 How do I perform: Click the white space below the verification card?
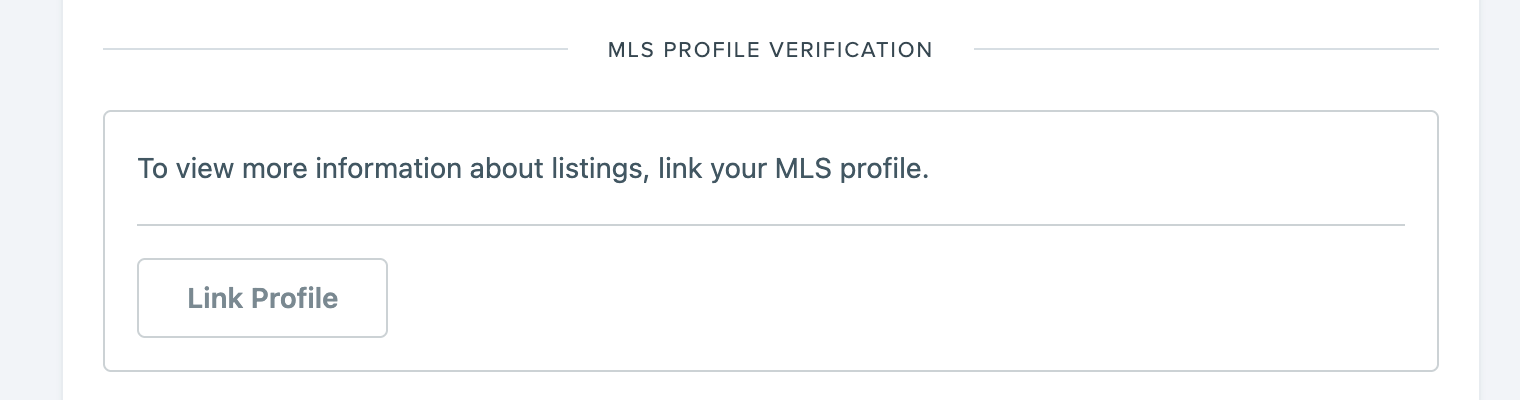(x=770, y=387)
